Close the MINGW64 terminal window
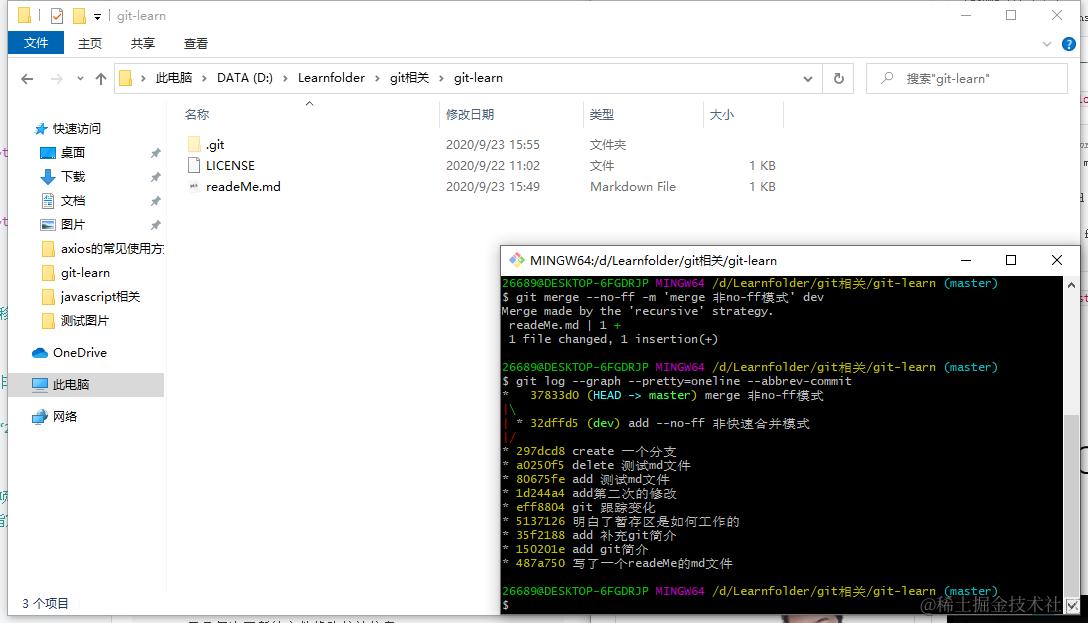 (1057, 260)
